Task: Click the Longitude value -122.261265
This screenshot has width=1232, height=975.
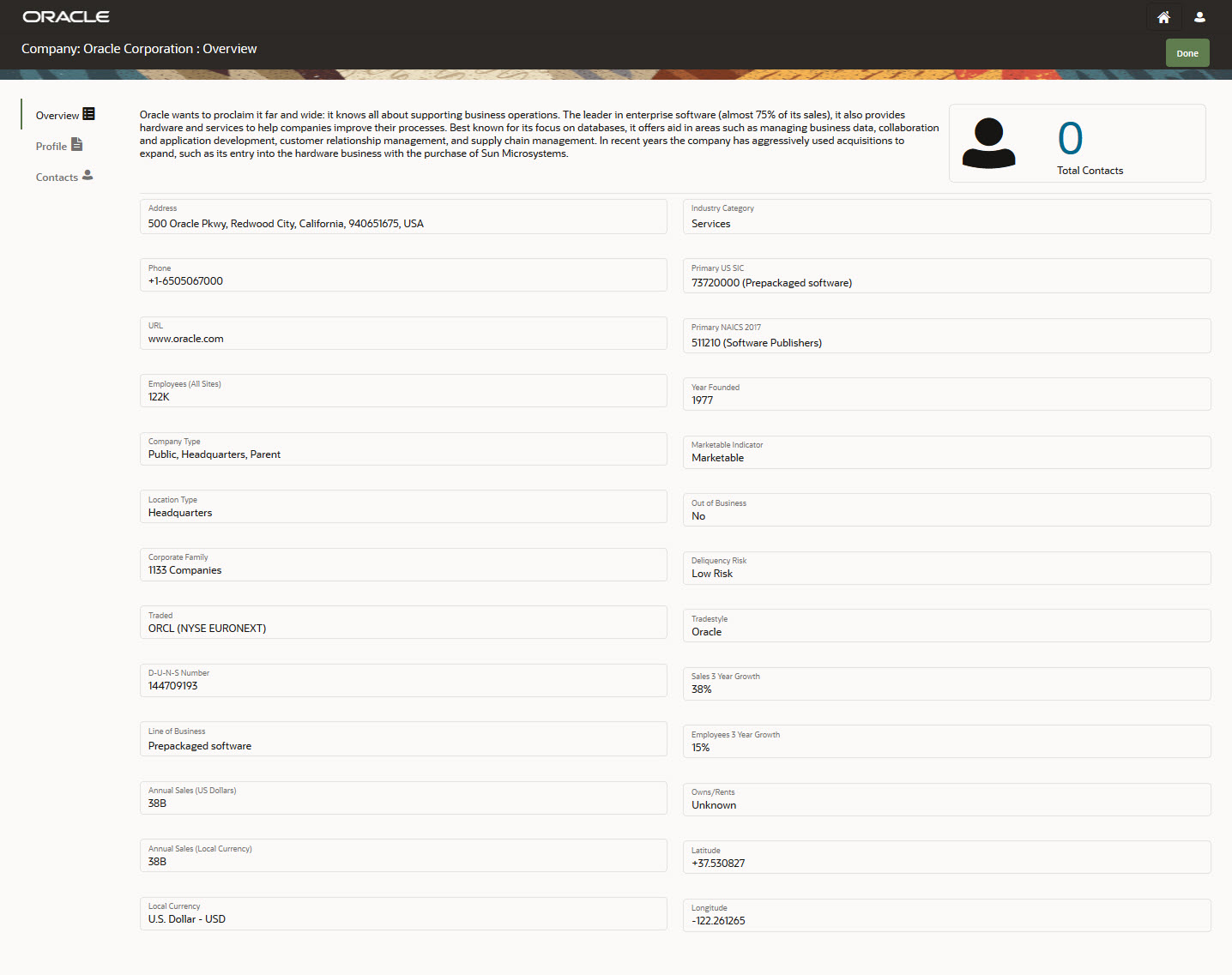Action: click(718, 921)
